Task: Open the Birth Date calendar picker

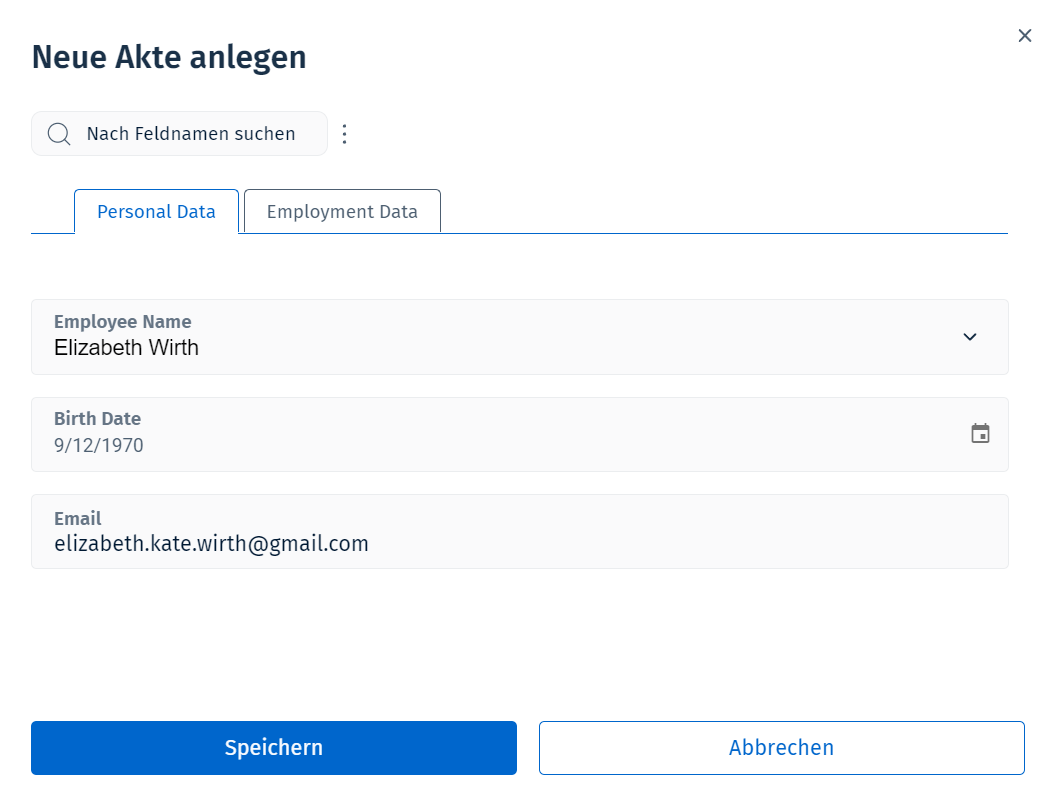Action: [980, 433]
